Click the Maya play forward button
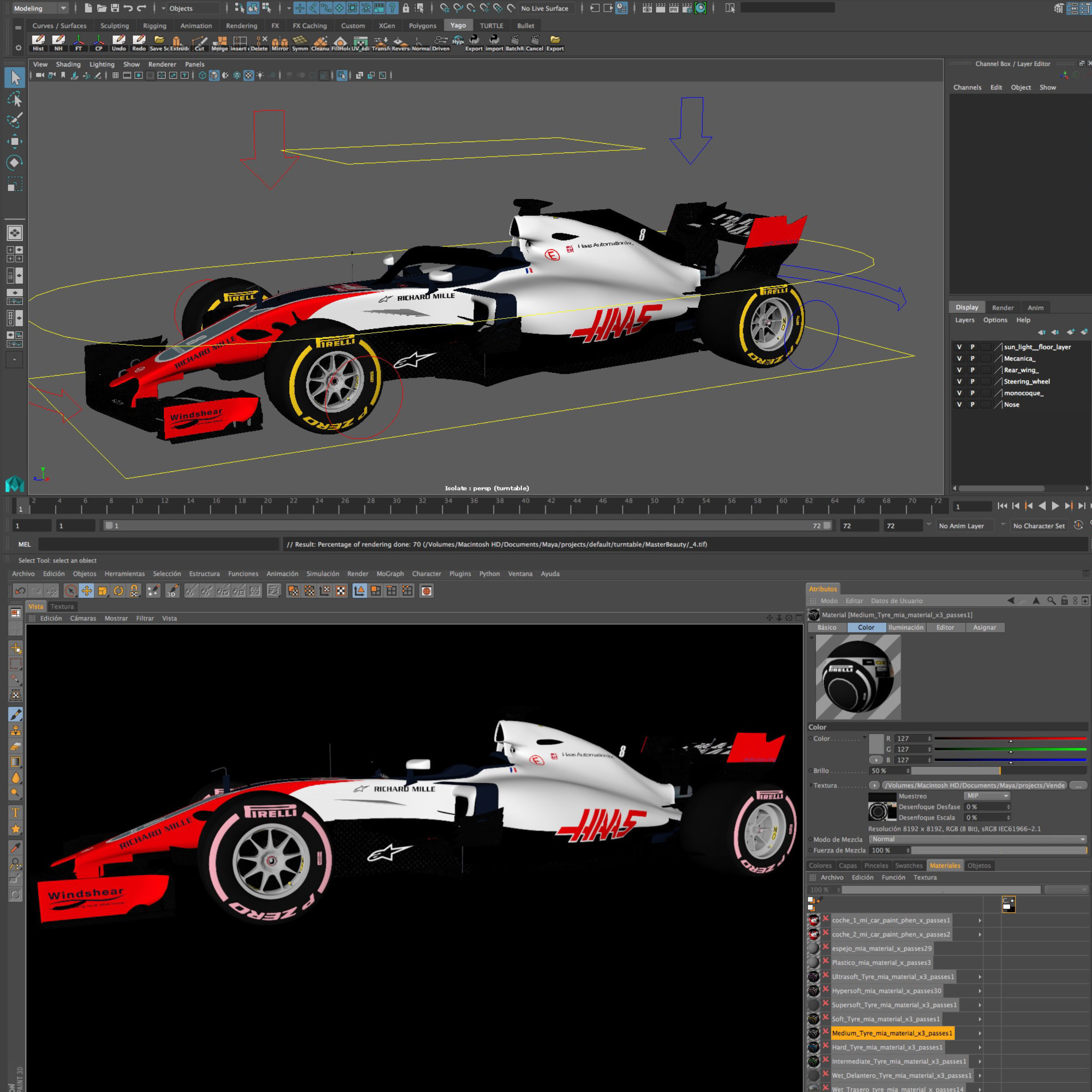This screenshot has width=1092, height=1092. [x=1055, y=506]
